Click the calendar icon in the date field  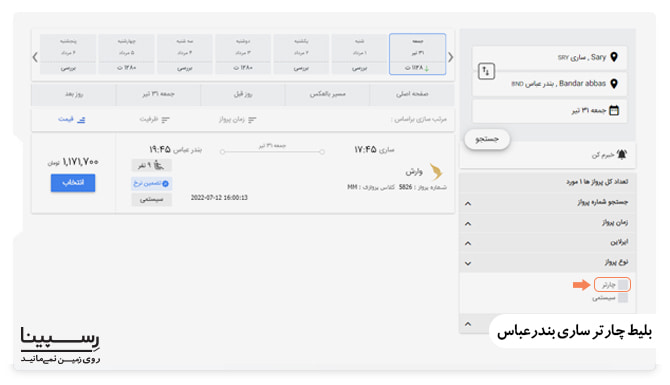pos(614,110)
